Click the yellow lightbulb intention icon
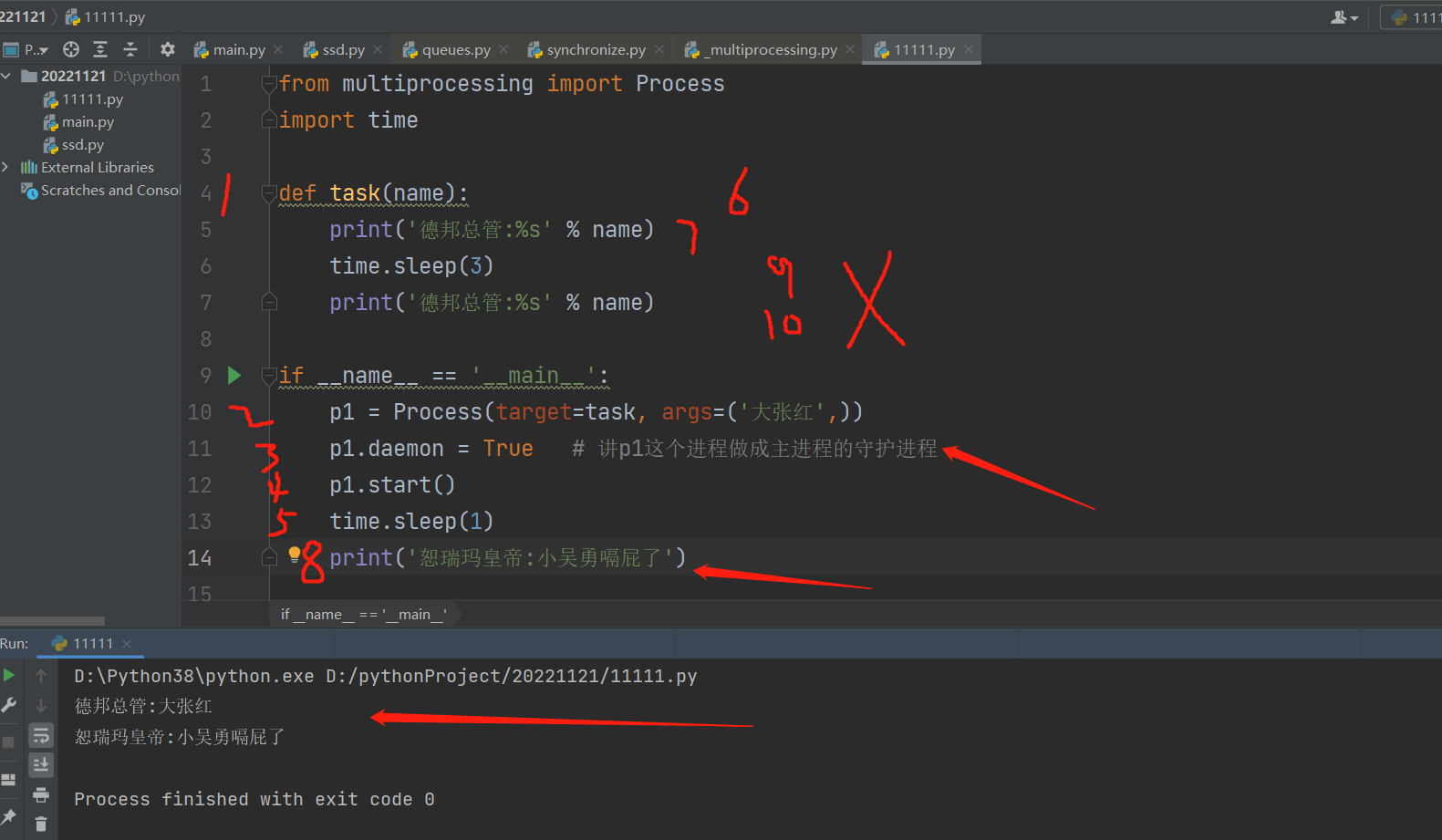 tap(295, 554)
